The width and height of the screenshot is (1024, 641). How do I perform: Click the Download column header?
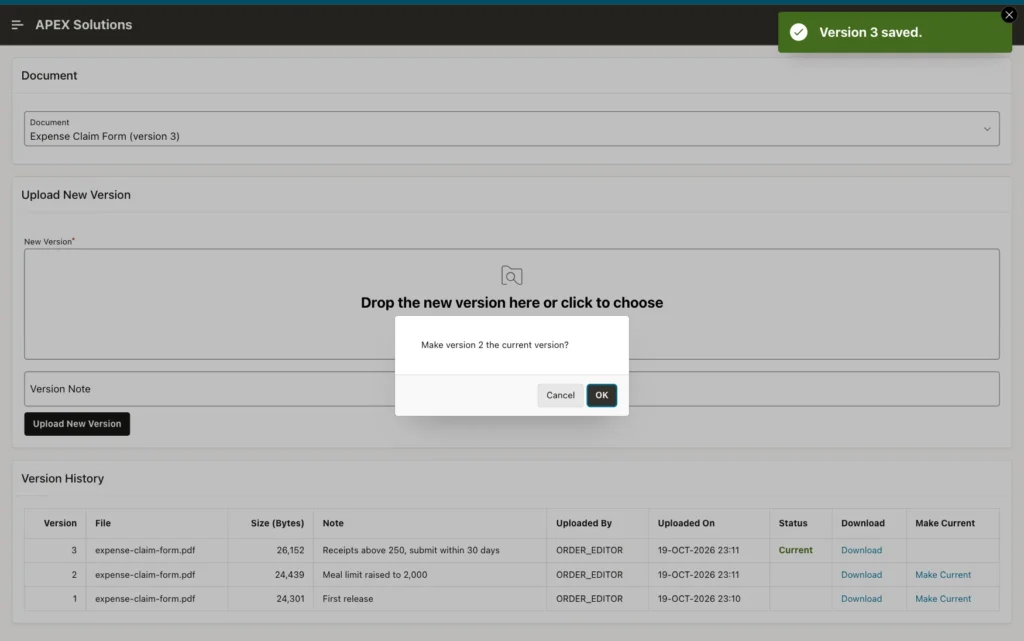pos(862,523)
